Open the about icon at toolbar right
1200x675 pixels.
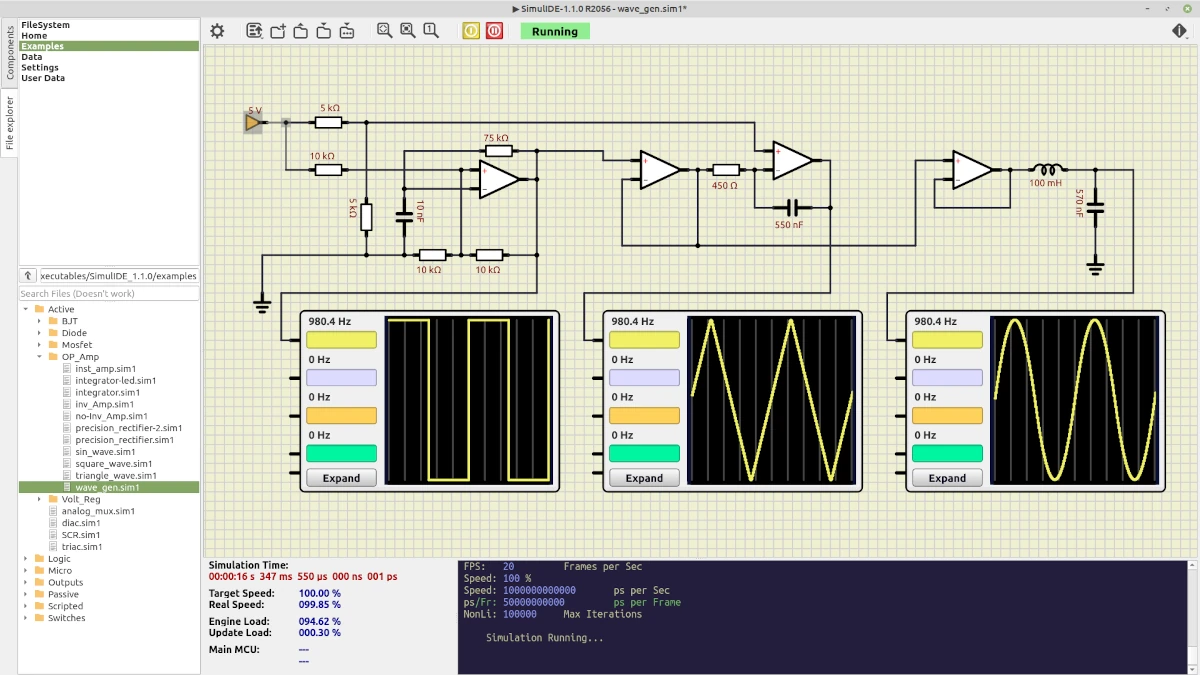click(x=1180, y=31)
